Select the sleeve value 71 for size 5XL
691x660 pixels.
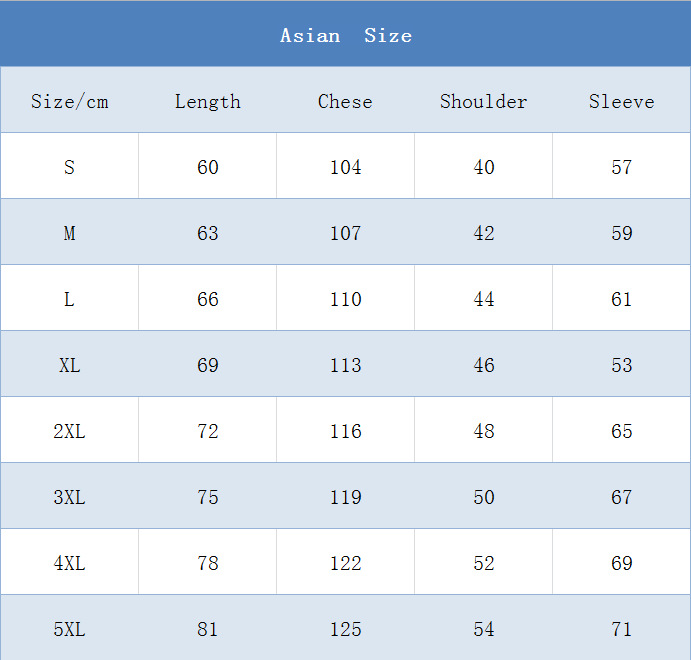(x=621, y=629)
